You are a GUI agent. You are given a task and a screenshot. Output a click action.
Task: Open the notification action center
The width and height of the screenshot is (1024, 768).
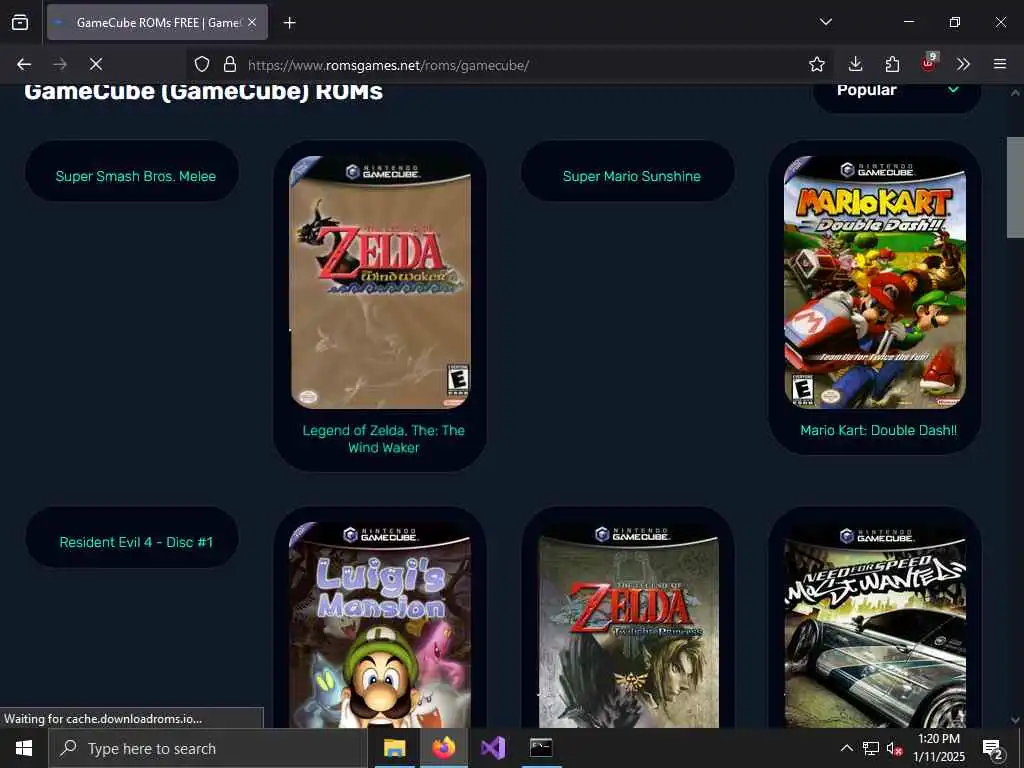[x=993, y=748]
